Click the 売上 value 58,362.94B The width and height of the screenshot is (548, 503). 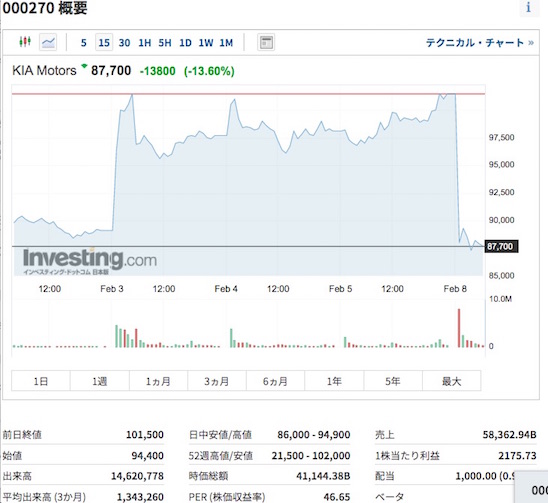[510, 434]
